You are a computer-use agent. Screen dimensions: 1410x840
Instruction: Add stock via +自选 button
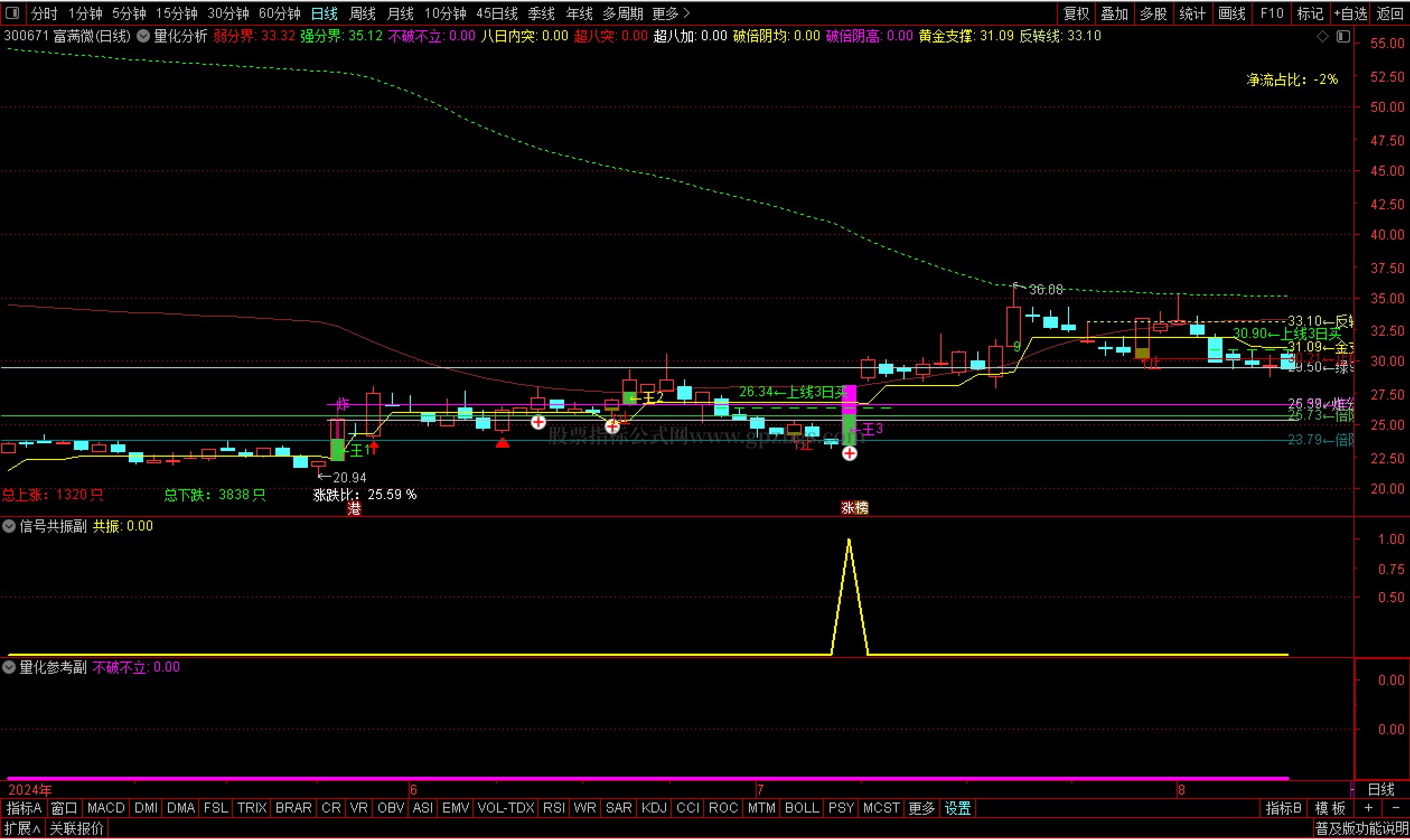pos(1350,13)
